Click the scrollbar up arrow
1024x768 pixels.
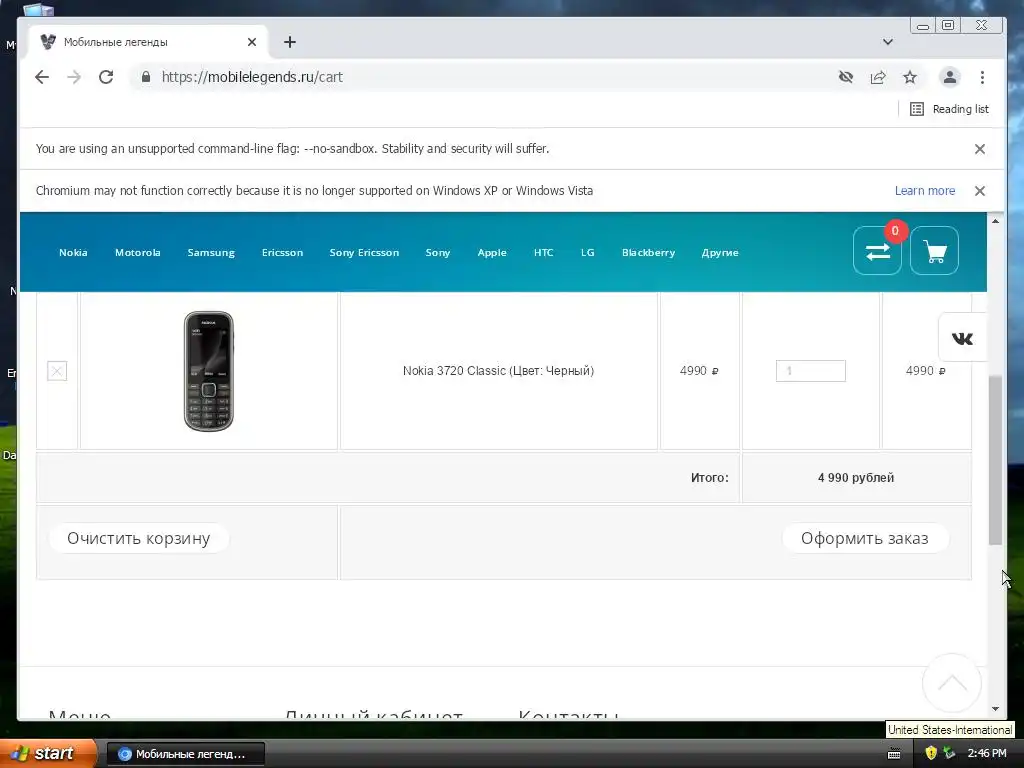coord(995,221)
